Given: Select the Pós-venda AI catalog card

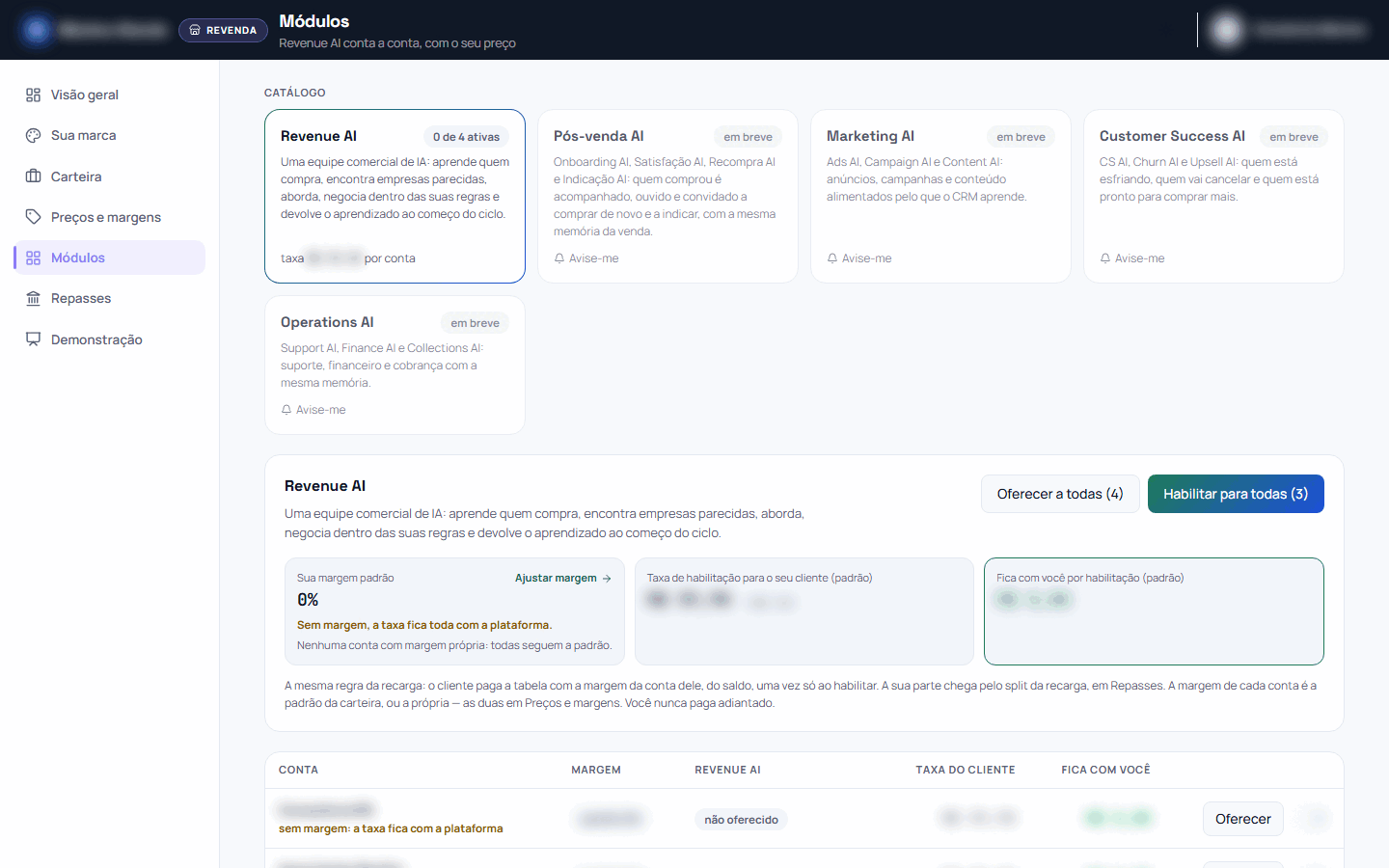Looking at the screenshot, I should click(x=667, y=196).
